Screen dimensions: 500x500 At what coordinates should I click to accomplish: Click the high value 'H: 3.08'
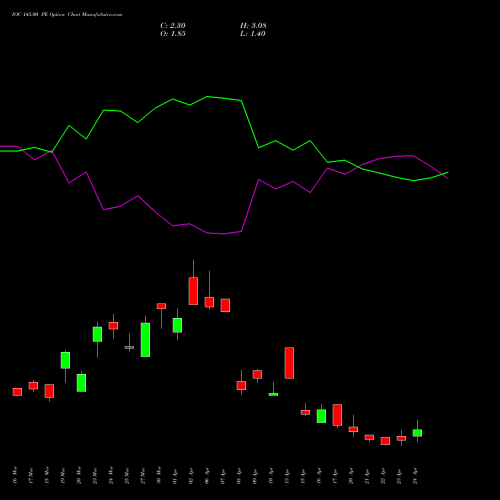253,26
